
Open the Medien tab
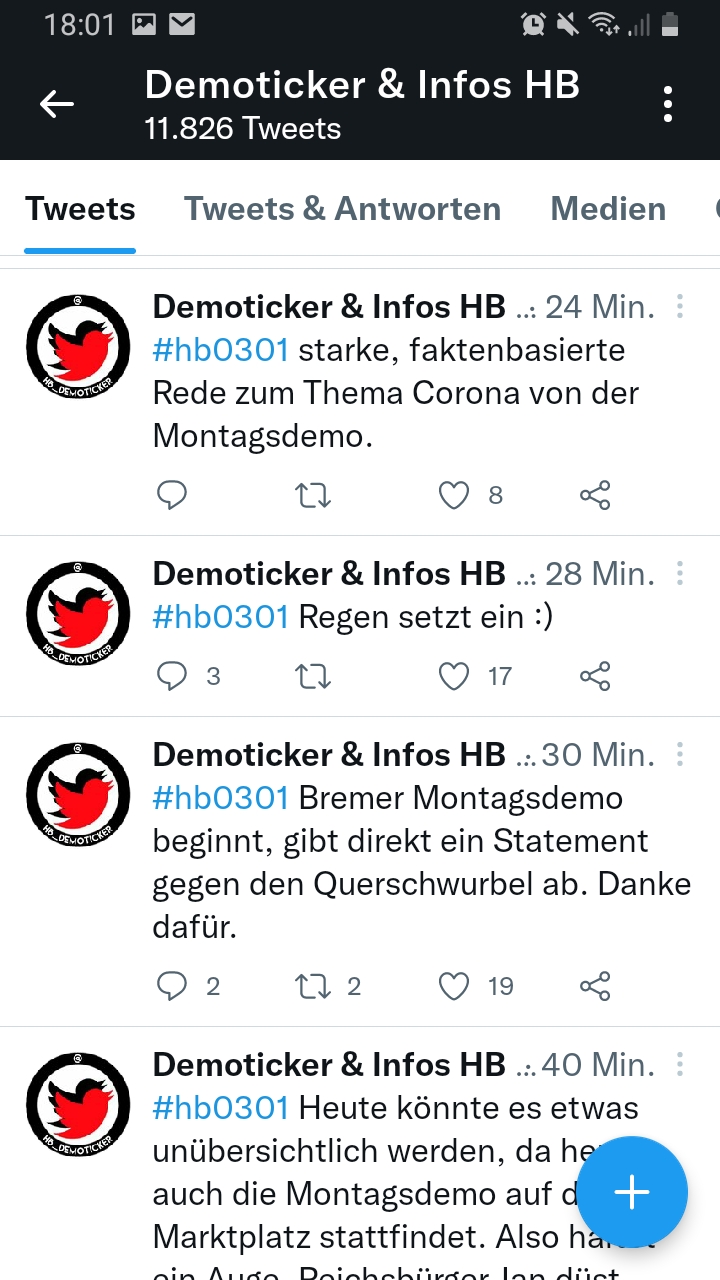(x=608, y=209)
